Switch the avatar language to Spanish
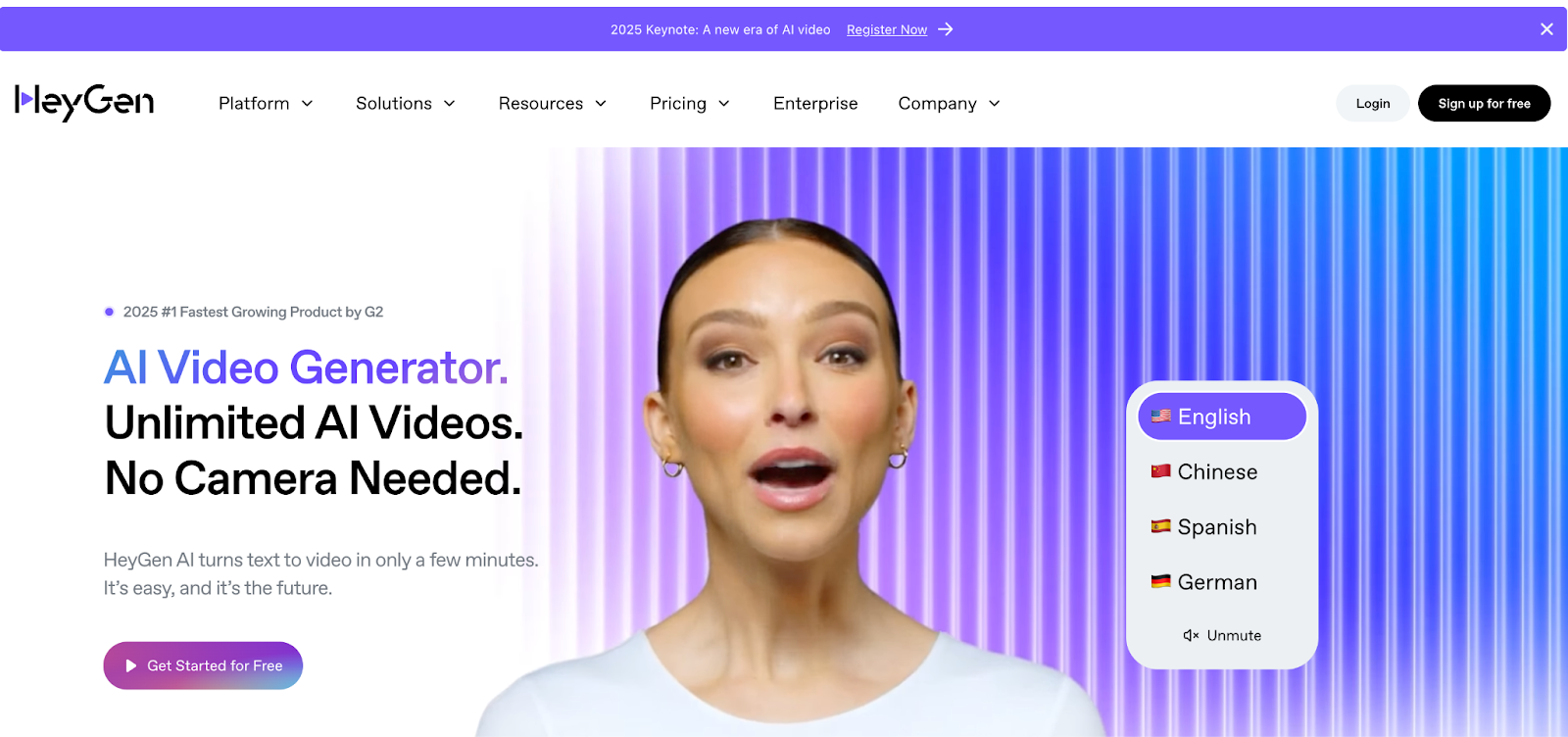Viewport: 1568px width, 737px height. pyautogui.click(x=1222, y=526)
